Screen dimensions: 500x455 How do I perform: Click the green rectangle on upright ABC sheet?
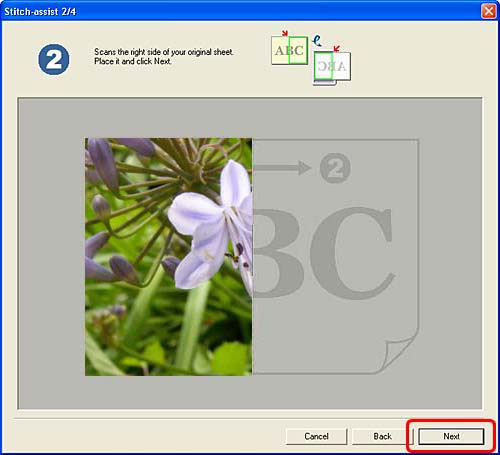298,50
